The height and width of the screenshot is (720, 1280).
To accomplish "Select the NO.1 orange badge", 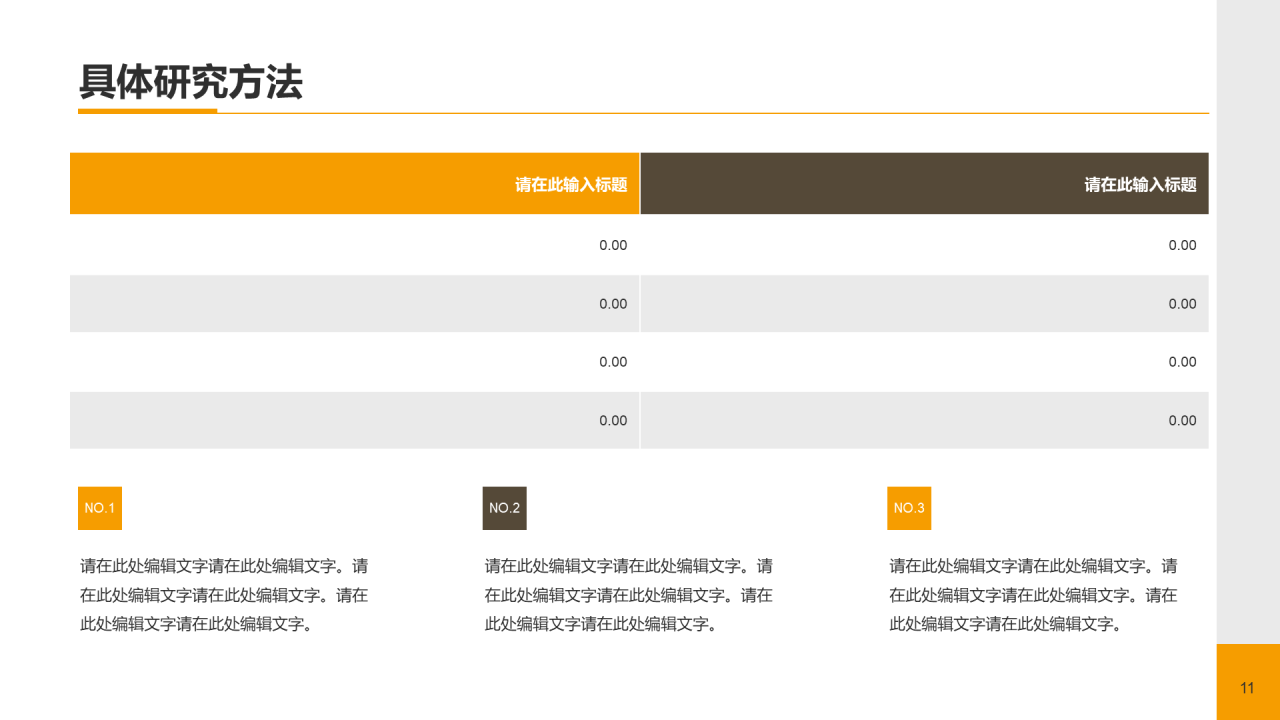I will coord(100,508).
